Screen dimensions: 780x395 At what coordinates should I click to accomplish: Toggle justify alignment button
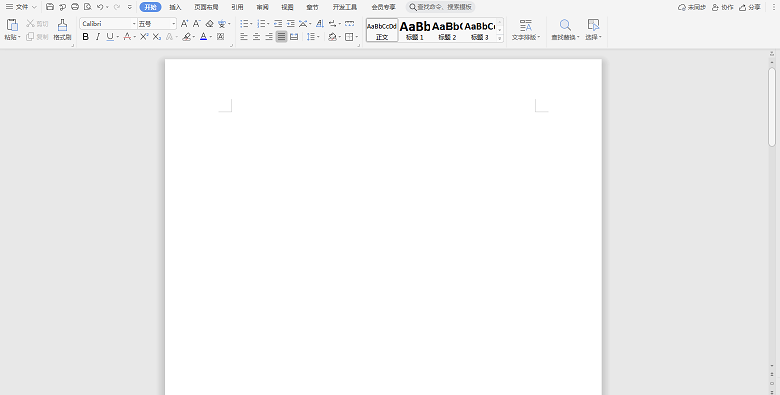click(282, 36)
